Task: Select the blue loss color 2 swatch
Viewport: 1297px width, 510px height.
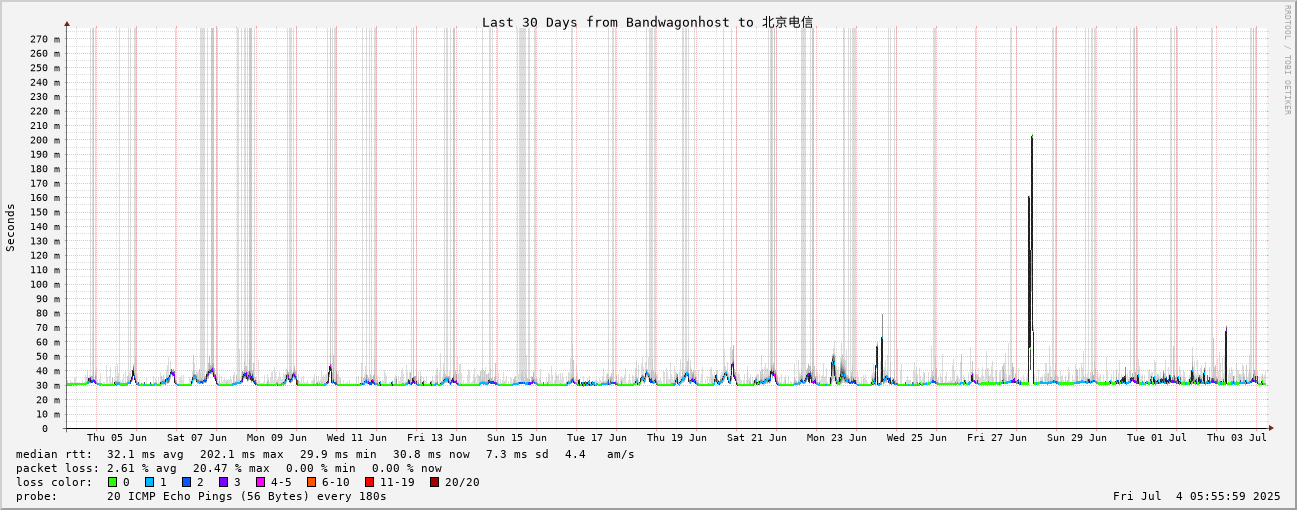Action: click(186, 482)
